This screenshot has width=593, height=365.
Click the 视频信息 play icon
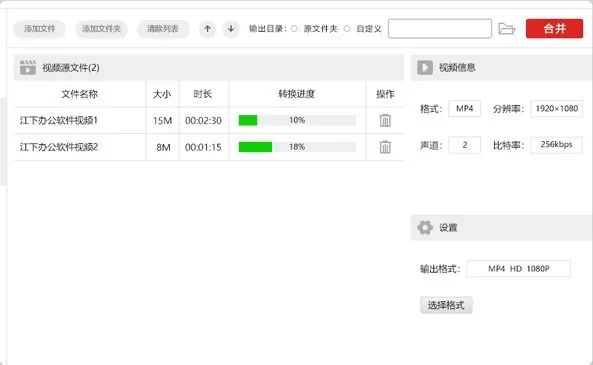click(x=425, y=67)
